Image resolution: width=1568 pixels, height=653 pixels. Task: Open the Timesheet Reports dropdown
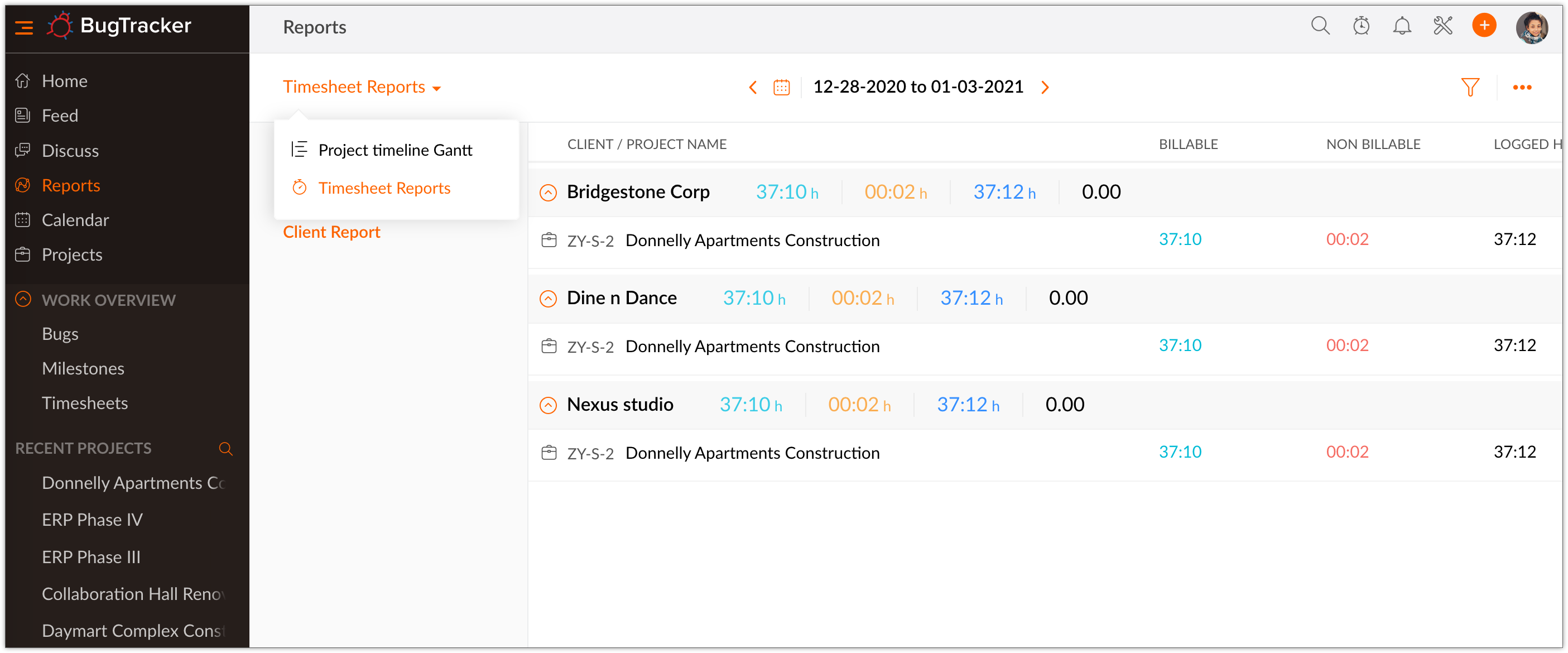(362, 87)
